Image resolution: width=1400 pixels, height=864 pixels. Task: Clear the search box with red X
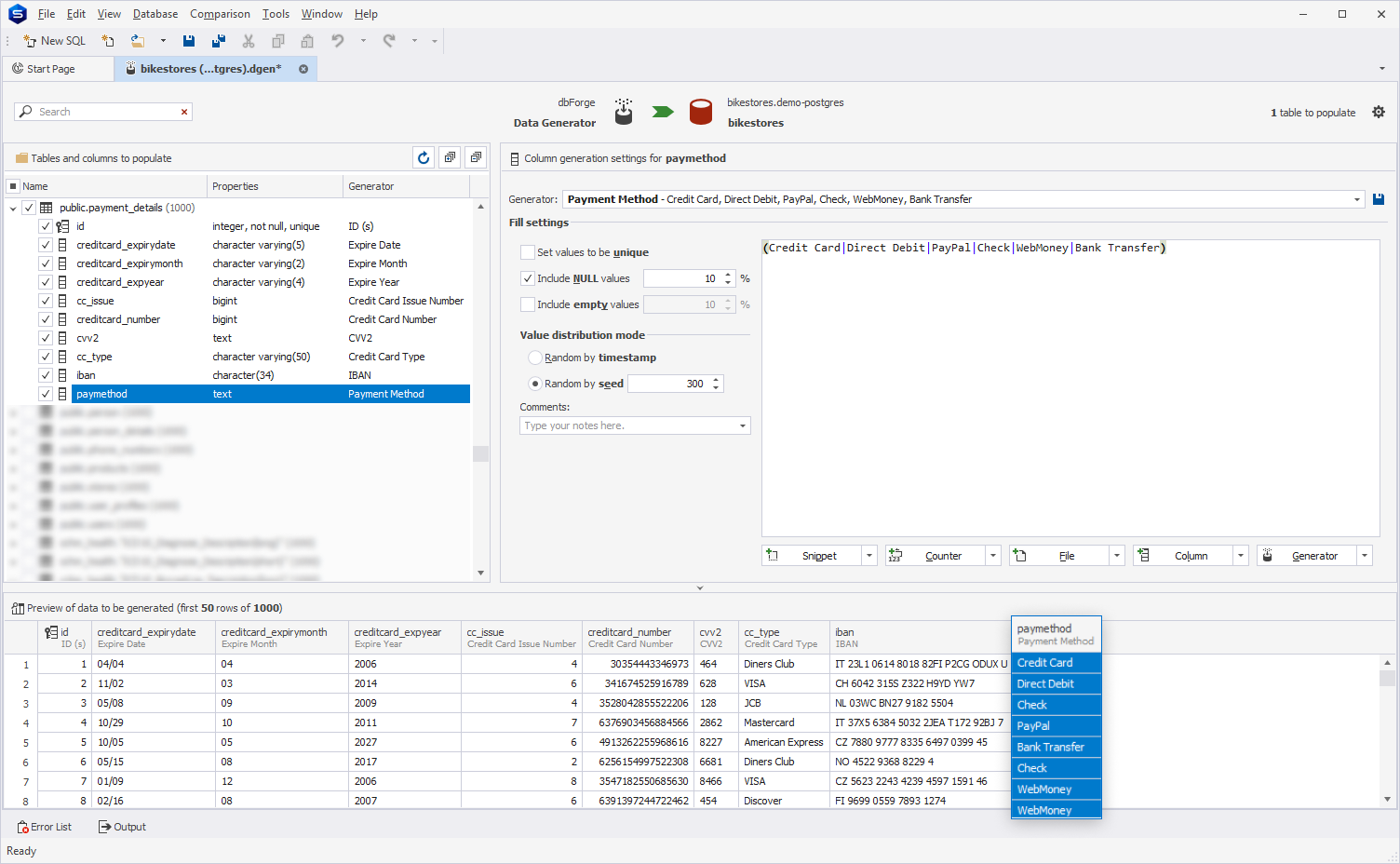pos(184,112)
